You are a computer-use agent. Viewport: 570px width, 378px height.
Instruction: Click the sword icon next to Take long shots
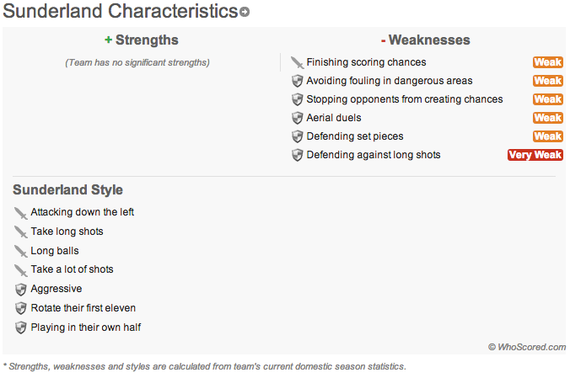coord(21,232)
